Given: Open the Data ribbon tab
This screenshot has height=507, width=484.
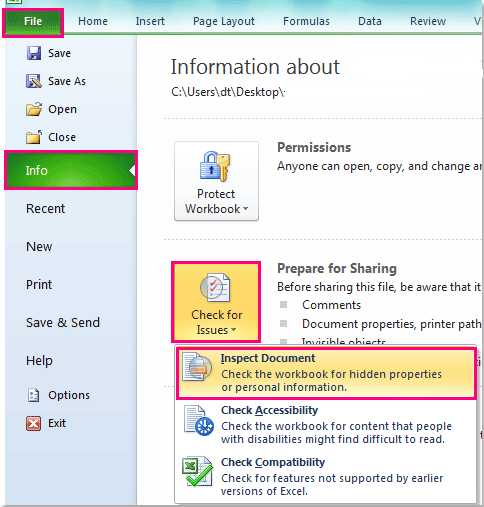Looking at the screenshot, I should (370, 22).
